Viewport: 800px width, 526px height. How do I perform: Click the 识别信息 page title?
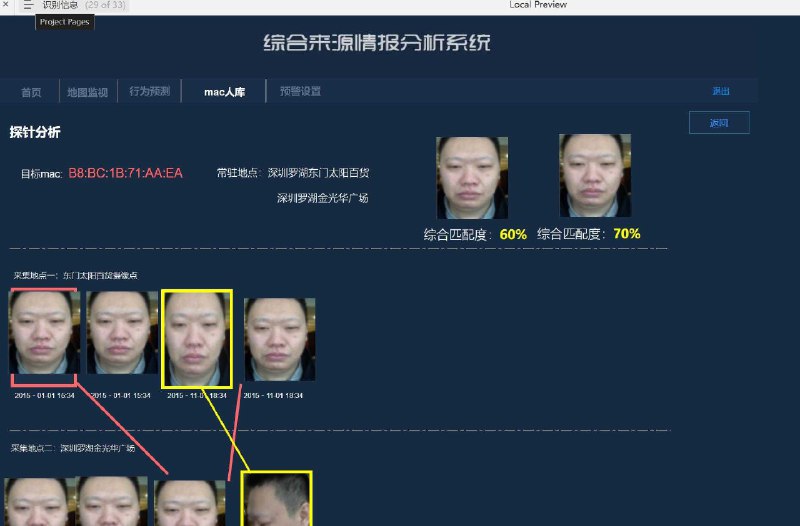click(x=60, y=5)
